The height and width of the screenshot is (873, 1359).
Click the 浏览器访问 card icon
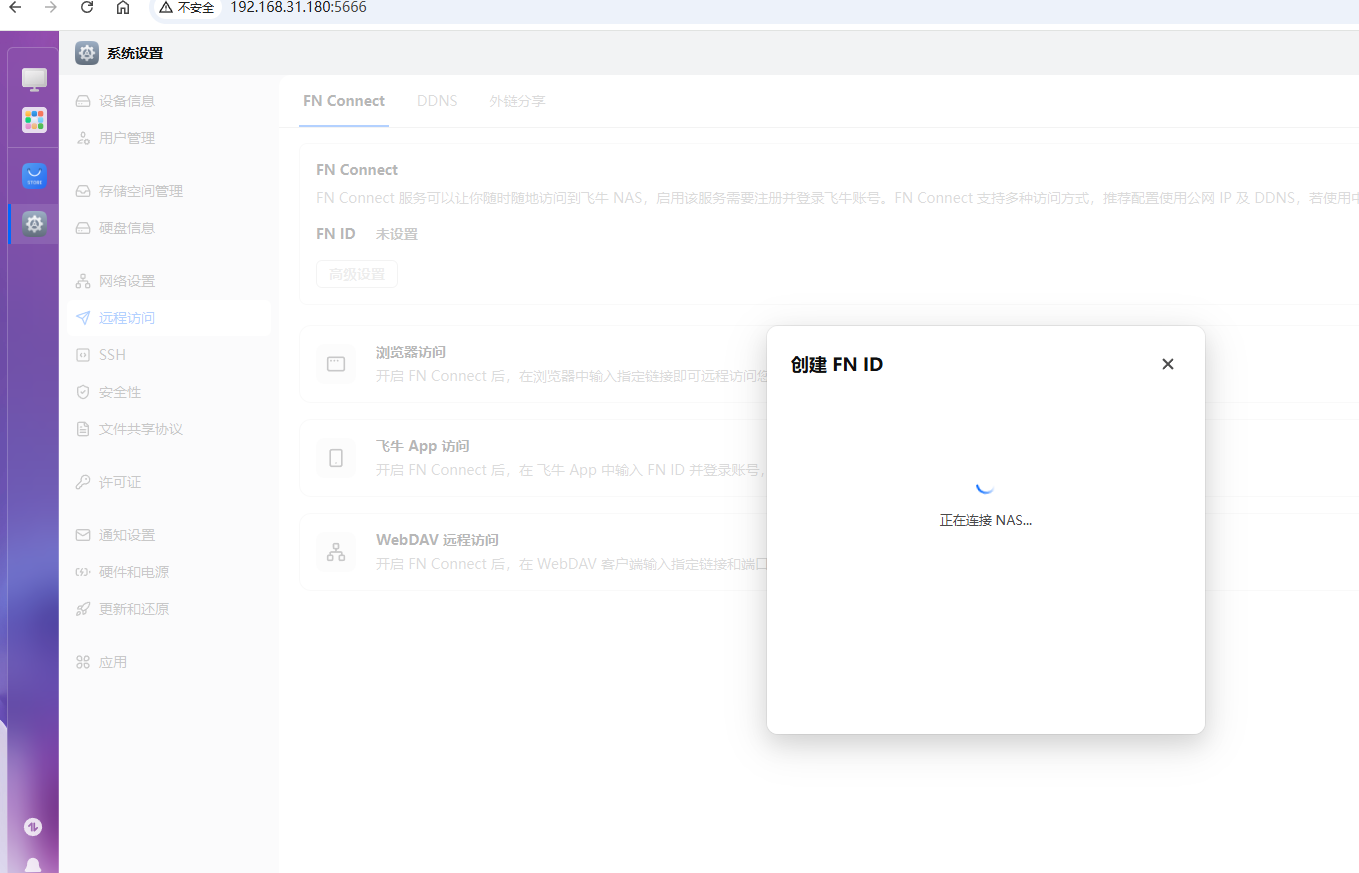click(x=336, y=364)
